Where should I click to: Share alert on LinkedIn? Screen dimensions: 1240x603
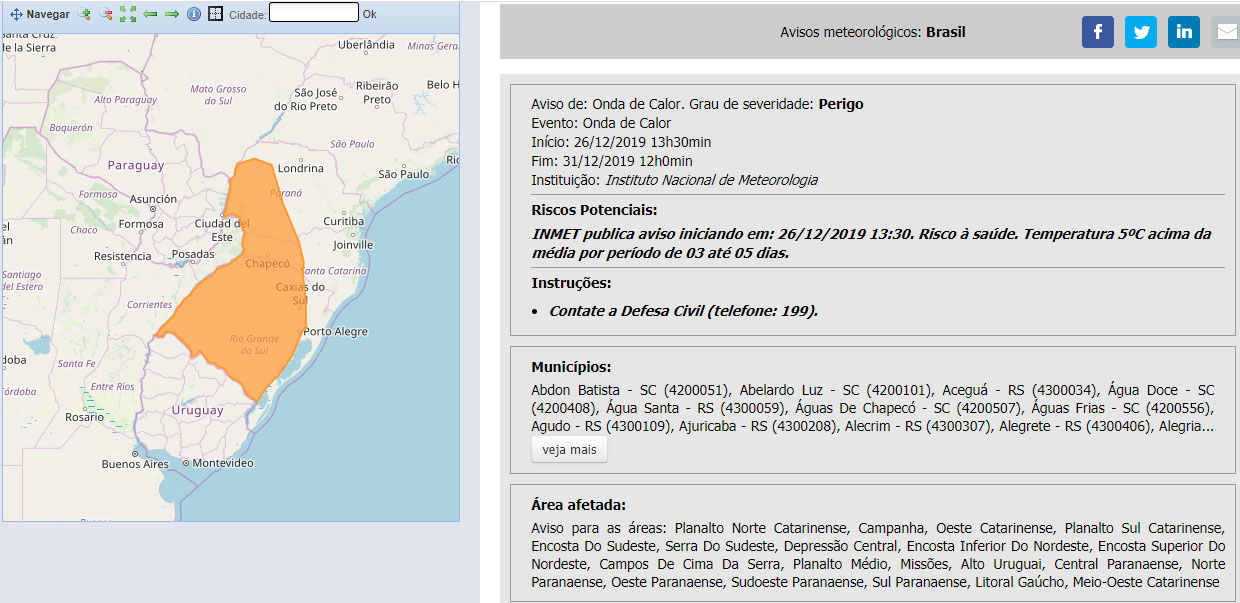point(1184,32)
